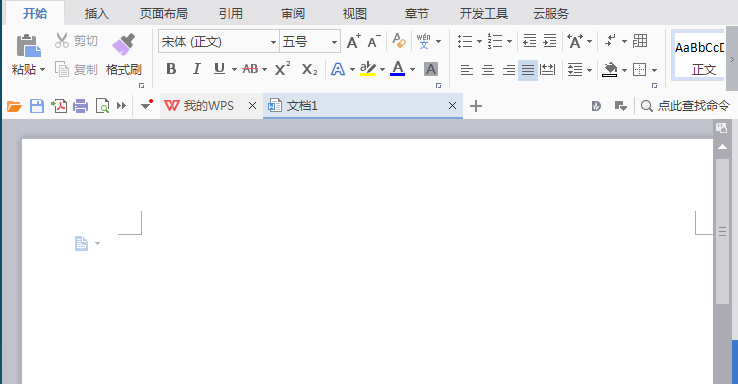Increase font size with A+ icon
738x384 pixels.
coord(353,41)
